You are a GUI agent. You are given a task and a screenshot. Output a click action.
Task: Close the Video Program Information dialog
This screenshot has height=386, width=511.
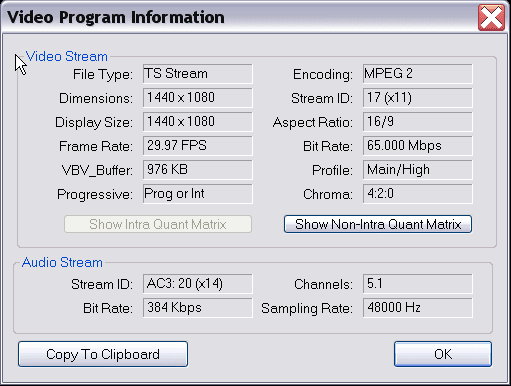[491, 18]
